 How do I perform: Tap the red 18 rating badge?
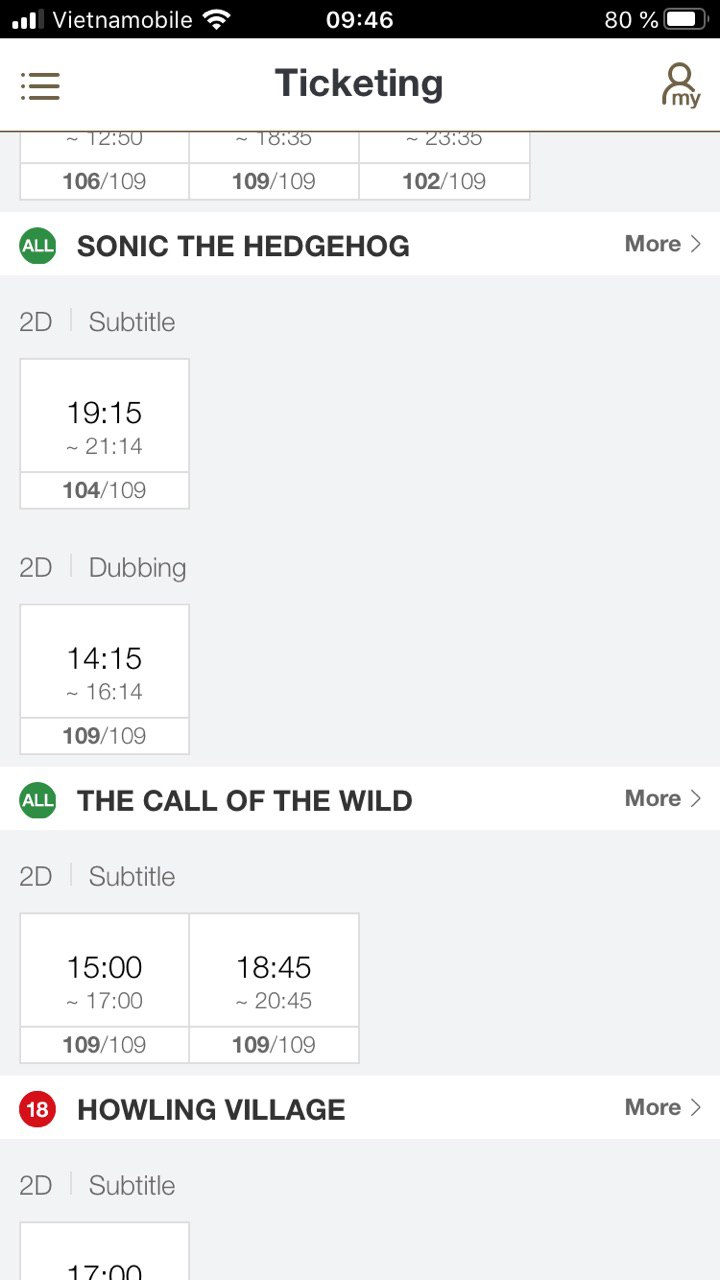coord(38,1109)
